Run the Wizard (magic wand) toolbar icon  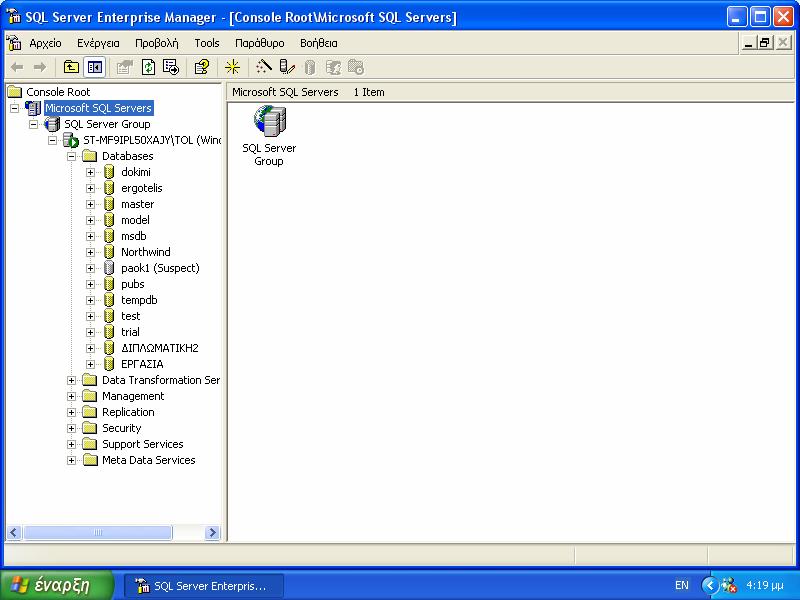pyautogui.click(x=264, y=67)
